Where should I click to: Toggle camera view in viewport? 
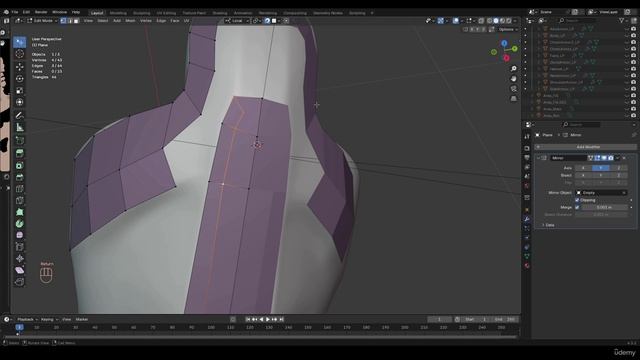point(513,89)
